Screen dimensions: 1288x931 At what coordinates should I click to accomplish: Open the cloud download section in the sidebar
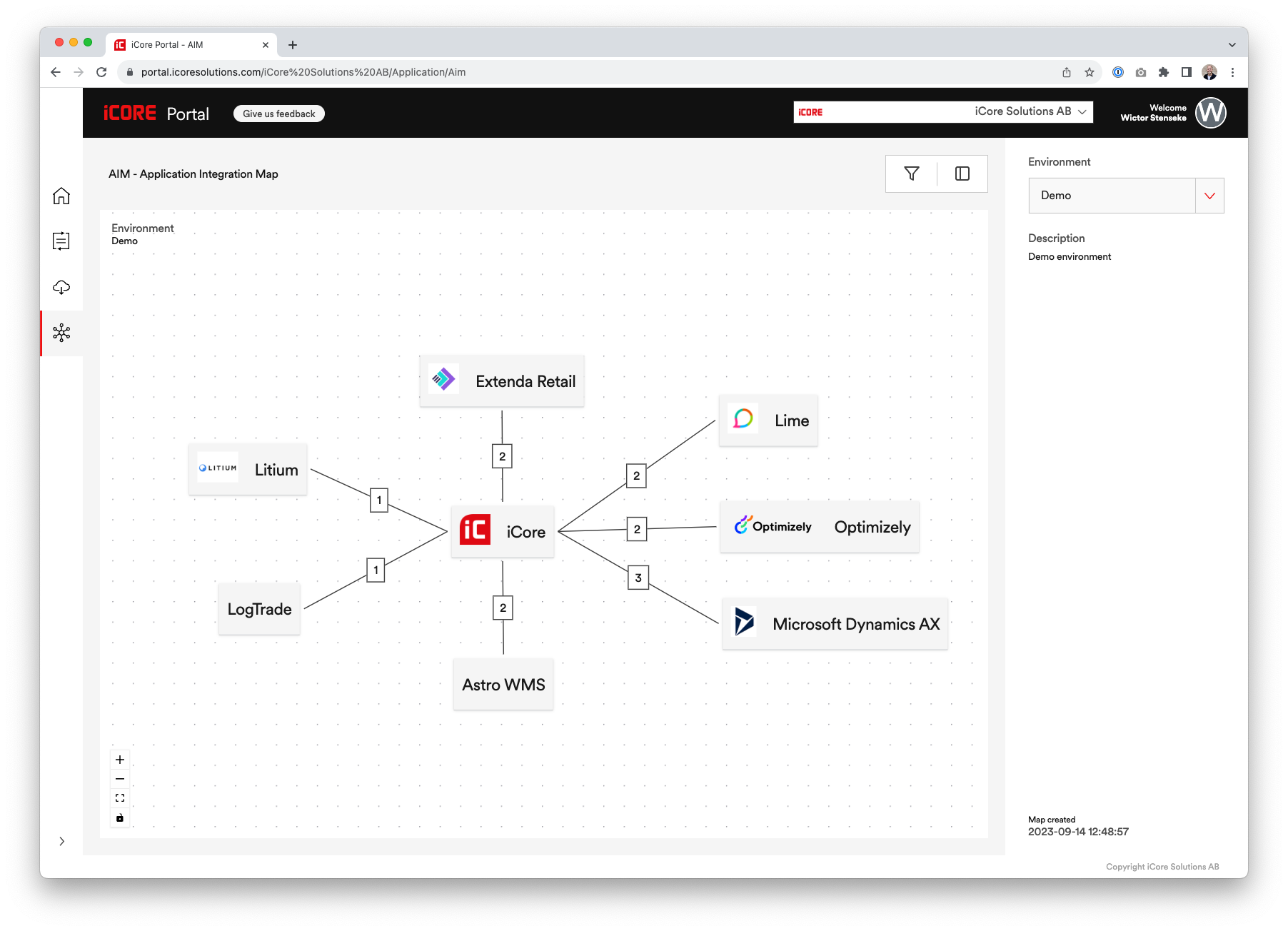61,287
